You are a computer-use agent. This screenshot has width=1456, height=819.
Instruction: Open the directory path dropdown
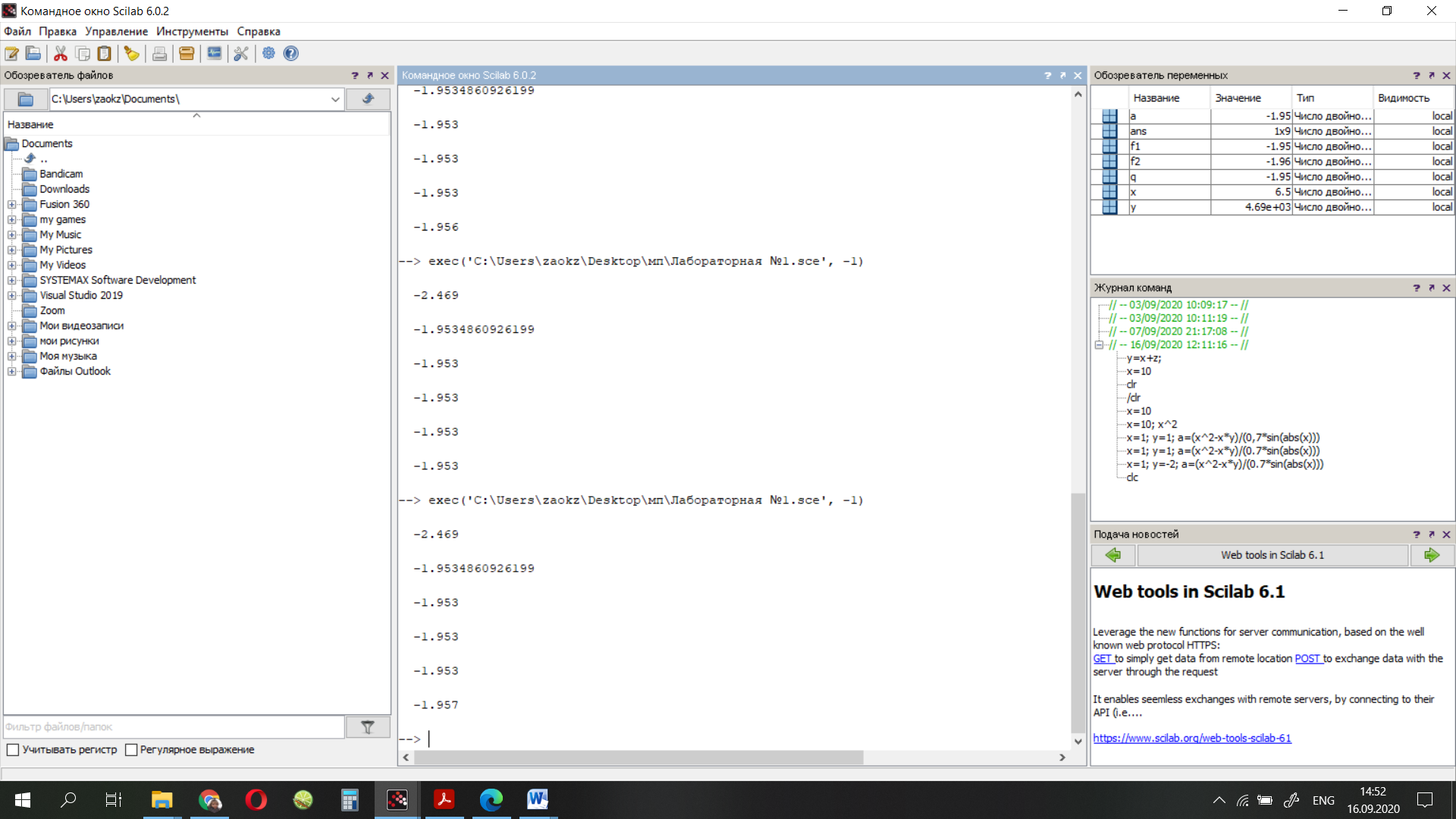[x=335, y=99]
